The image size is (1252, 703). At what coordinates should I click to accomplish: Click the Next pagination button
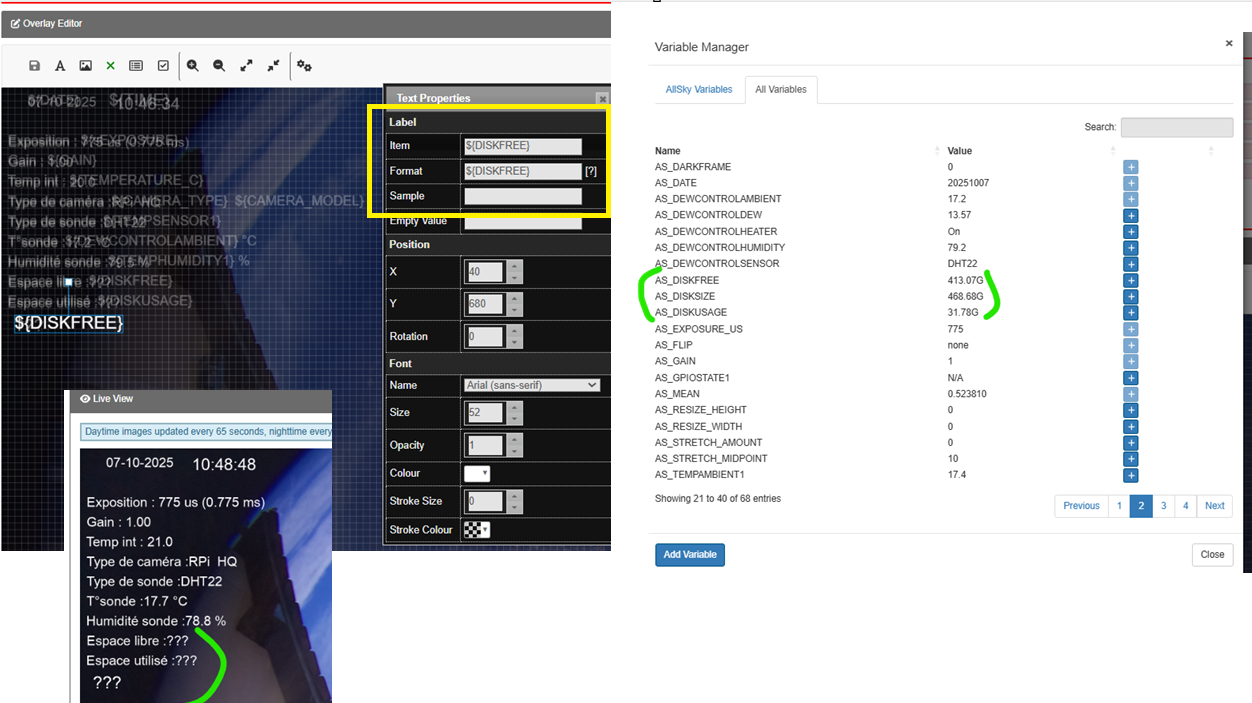coord(1214,506)
